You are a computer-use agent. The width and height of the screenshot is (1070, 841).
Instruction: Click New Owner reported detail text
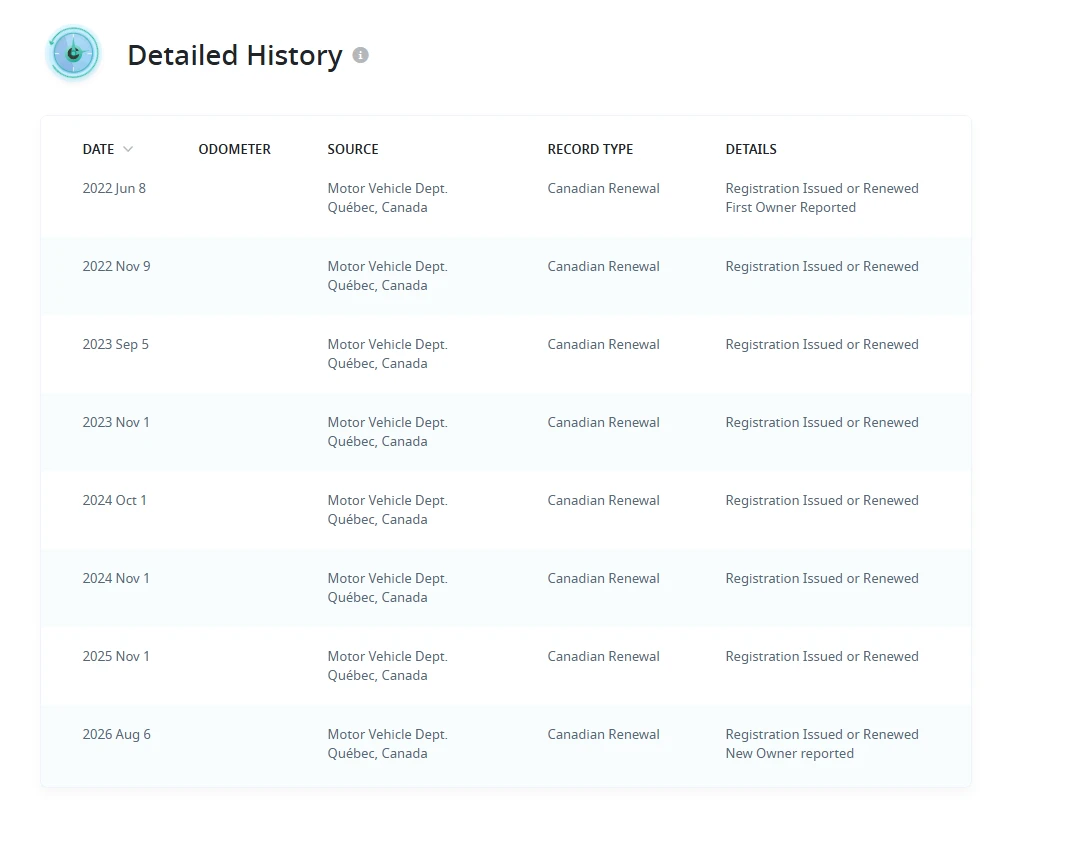(790, 754)
